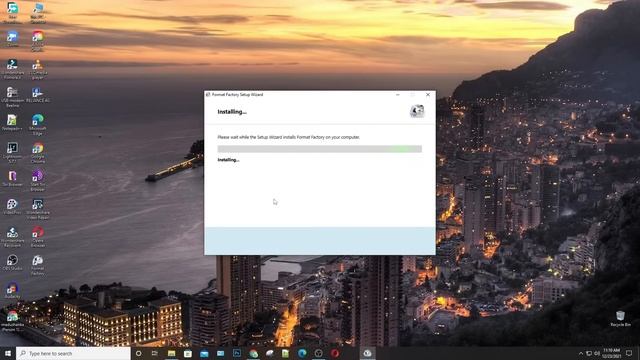Close the Format Factory Setup Wizard
This screenshot has height=360, width=640.
(428, 95)
